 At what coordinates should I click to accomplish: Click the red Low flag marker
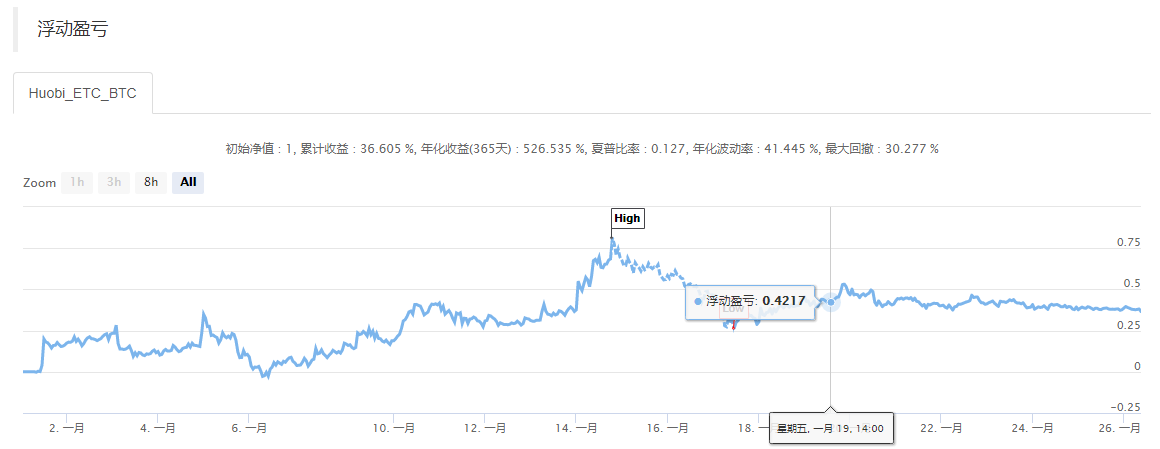[733, 310]
